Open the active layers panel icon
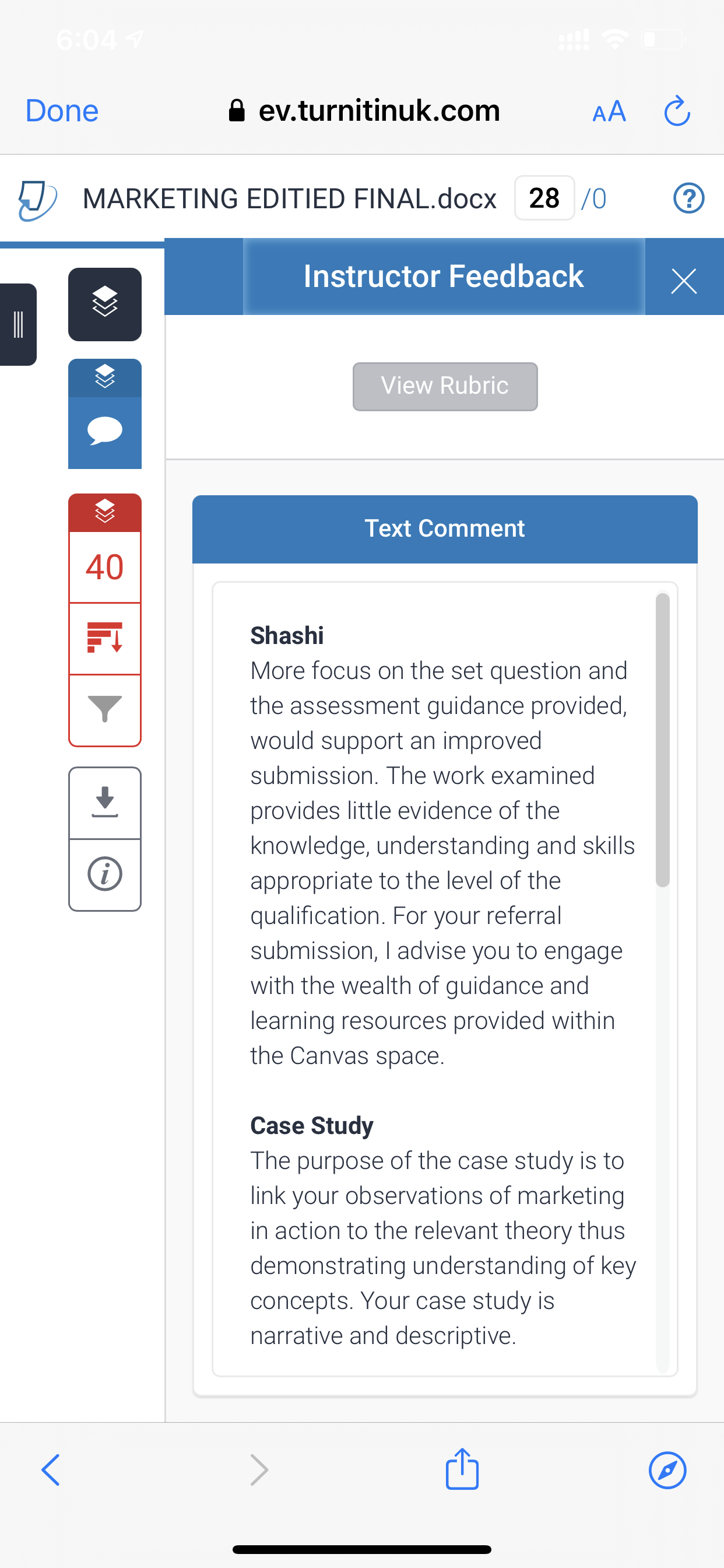724x1568 pixels. pos(105,304)
